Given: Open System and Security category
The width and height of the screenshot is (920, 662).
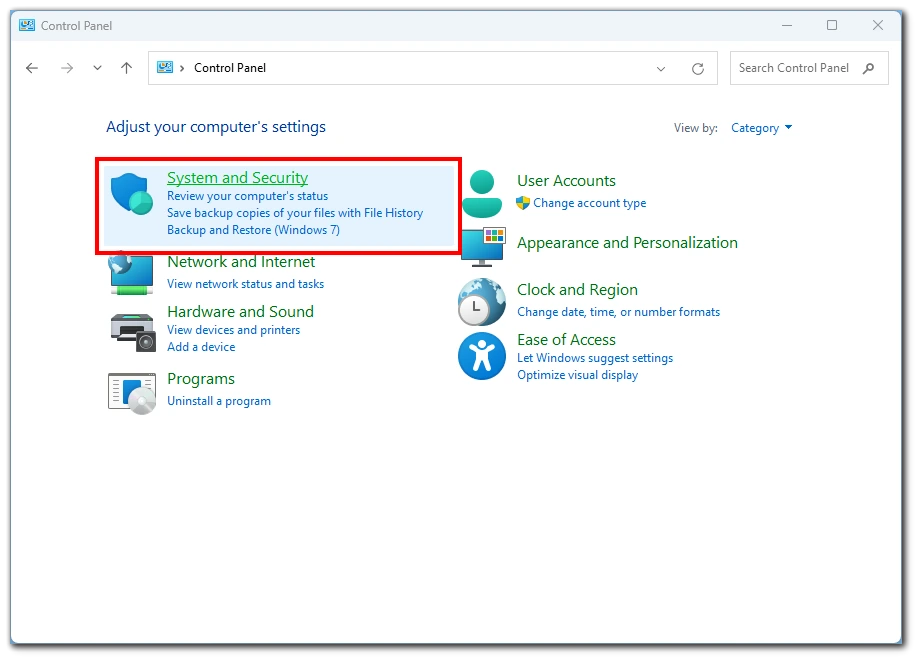Looking at the screenshot, I should (238, 178).
